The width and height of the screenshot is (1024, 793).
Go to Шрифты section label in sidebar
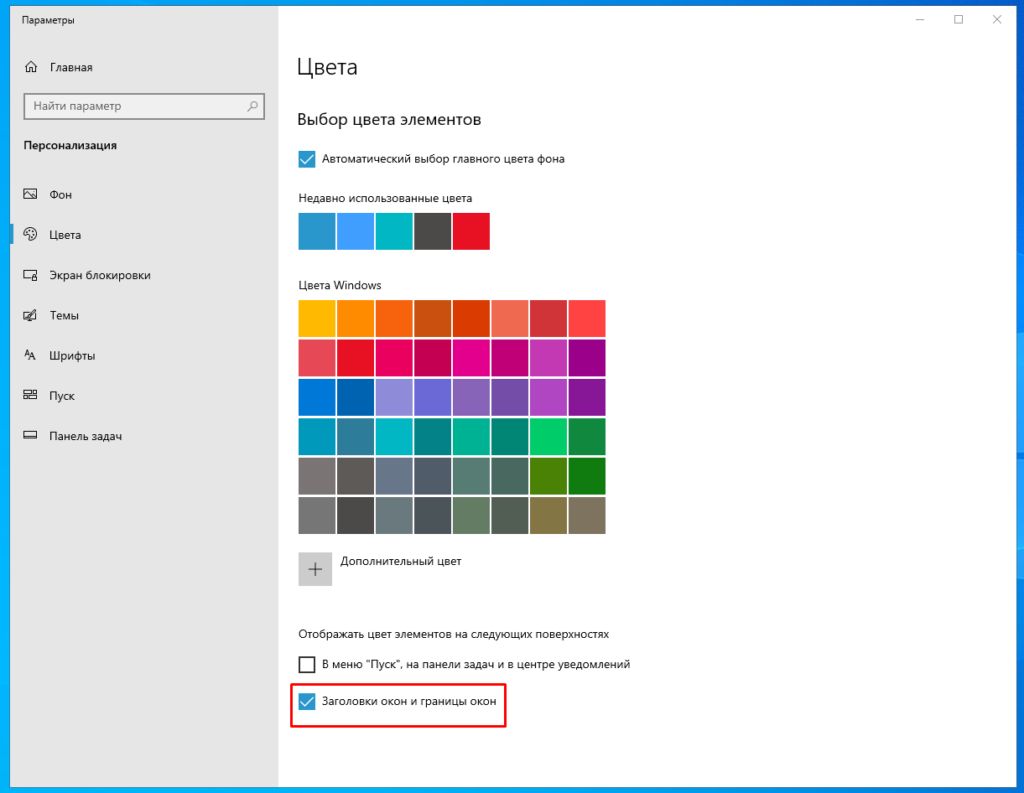pyautogui.click(x=72, y=356)
